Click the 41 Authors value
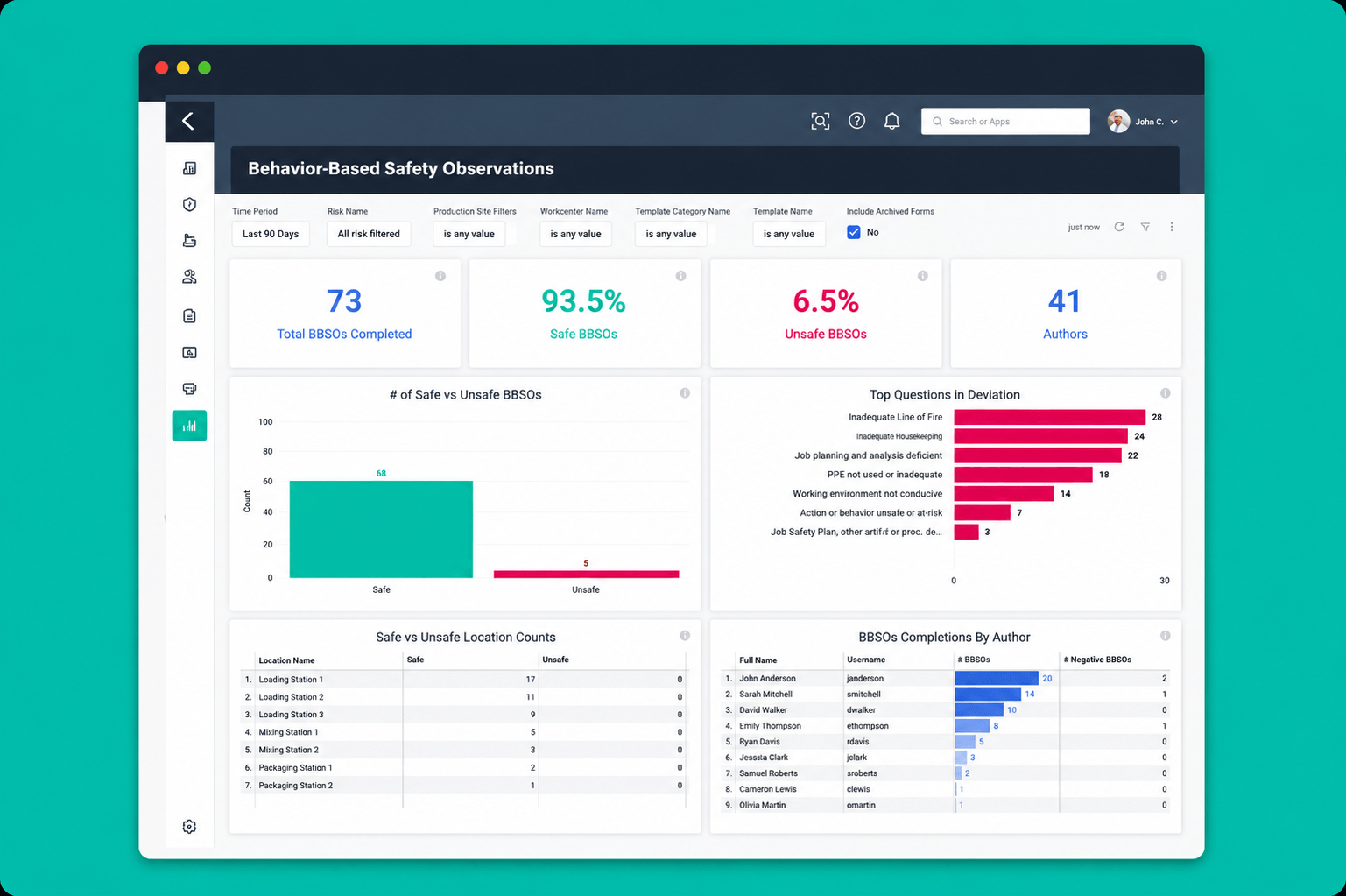 click(x=1065, y=301)
